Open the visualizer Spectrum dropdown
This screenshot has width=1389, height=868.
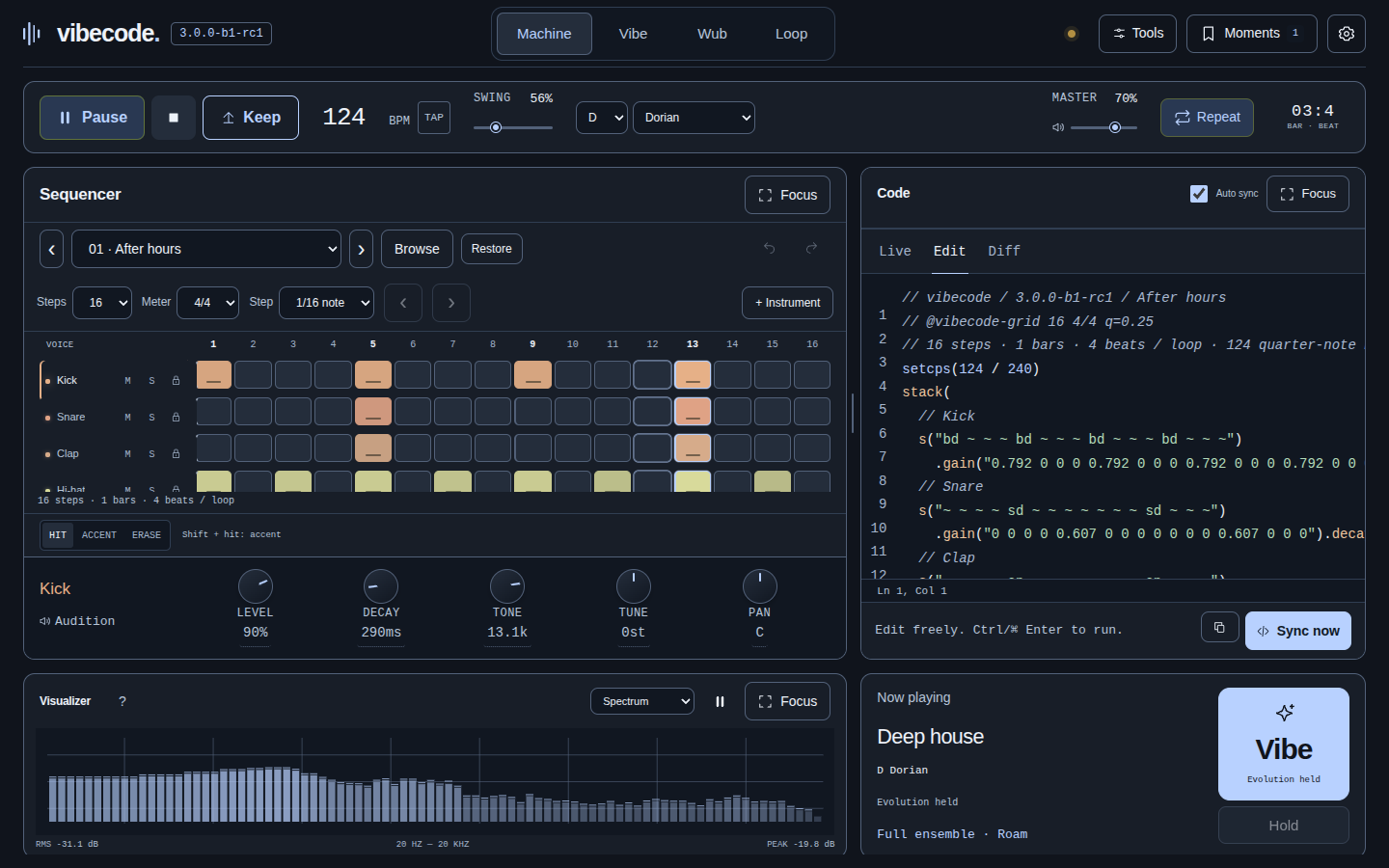[642, 701]
